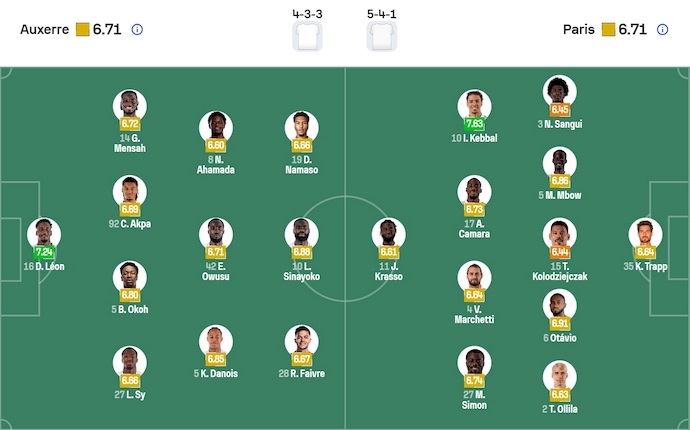This screenshot has height=430, width=690.
Task: Select J. Krasso player photo
Action: [389, 234]
